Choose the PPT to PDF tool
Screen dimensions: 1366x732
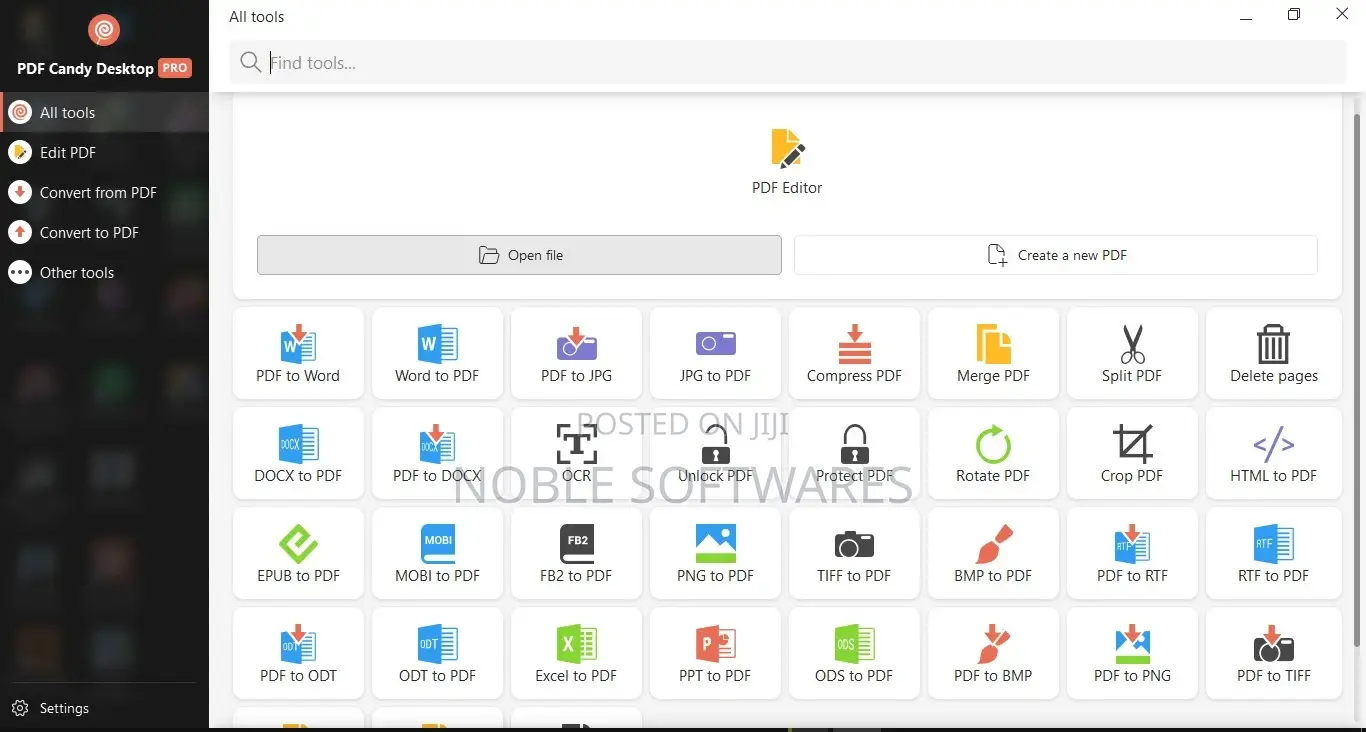pyautogui.click(x=715, y=653)
